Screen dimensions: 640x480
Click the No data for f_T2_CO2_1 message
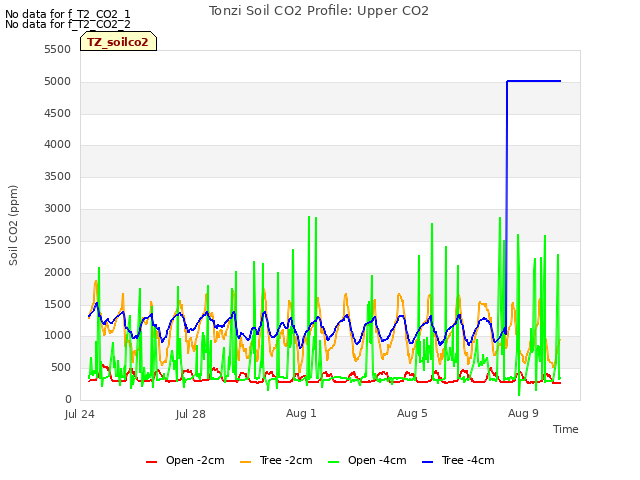coord(68,14)
